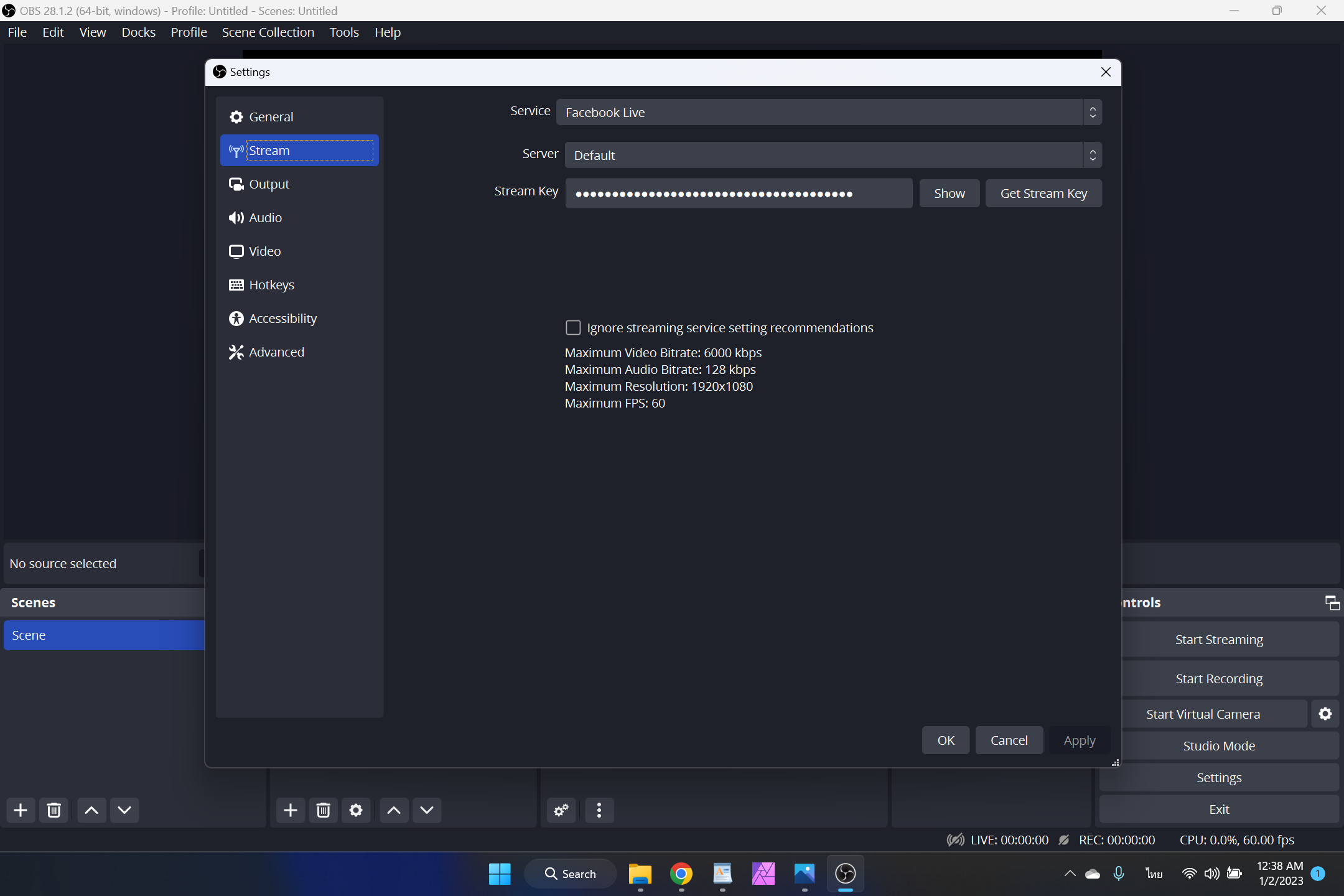The image size is (1344, 896).
Task: Move source down arrow in Sources dock
Action: [427, 810]
